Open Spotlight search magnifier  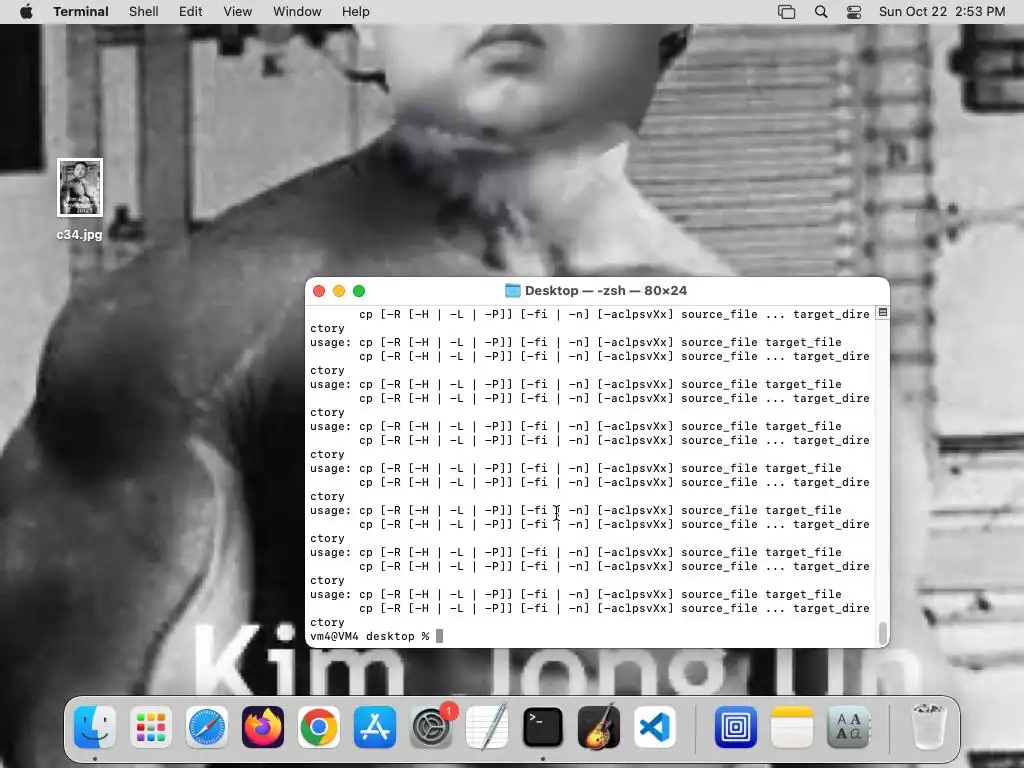click(x=822, y=12)
